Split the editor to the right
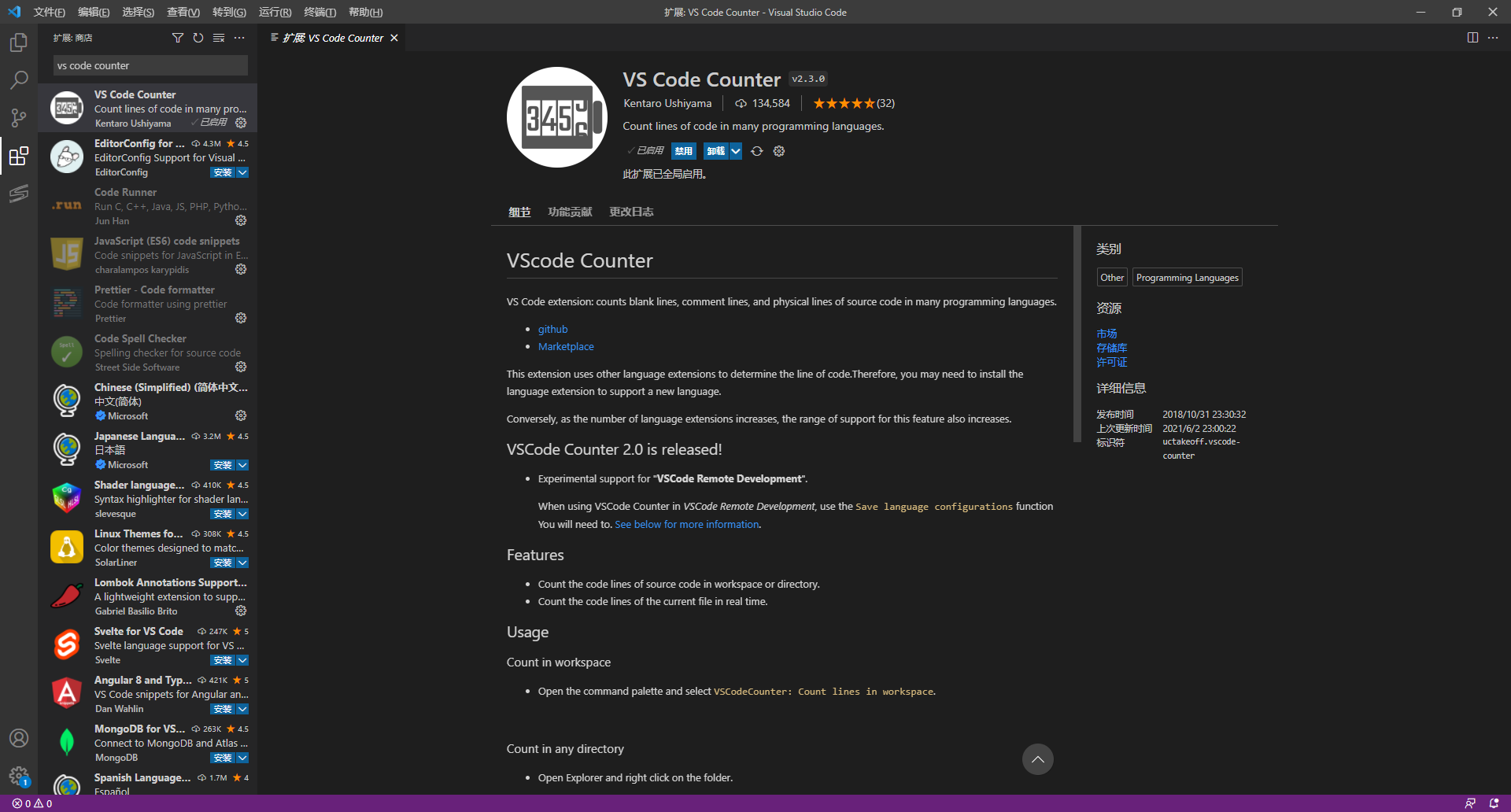Image resolution: width=1511 pixels, height=812 pixels. (x=1472, y=38)
